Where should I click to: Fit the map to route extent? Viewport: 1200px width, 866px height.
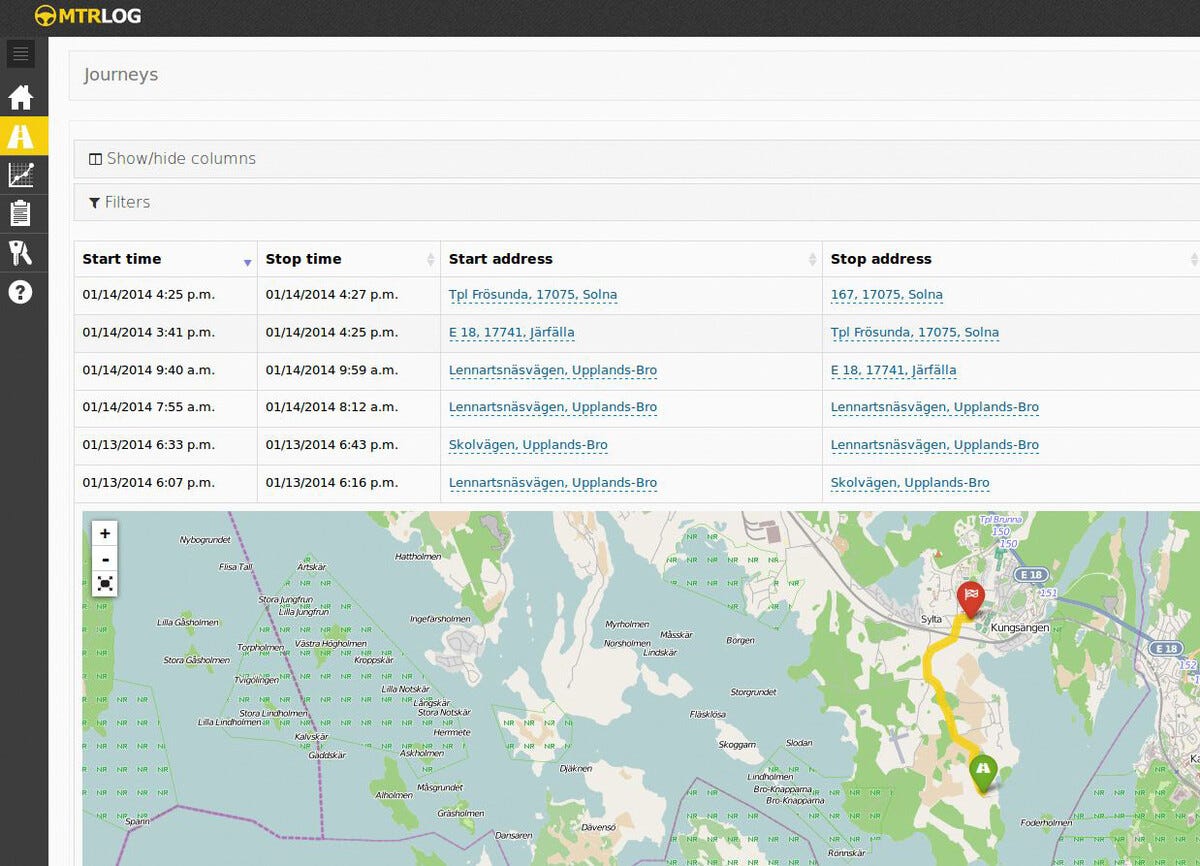tap(105, 583)
